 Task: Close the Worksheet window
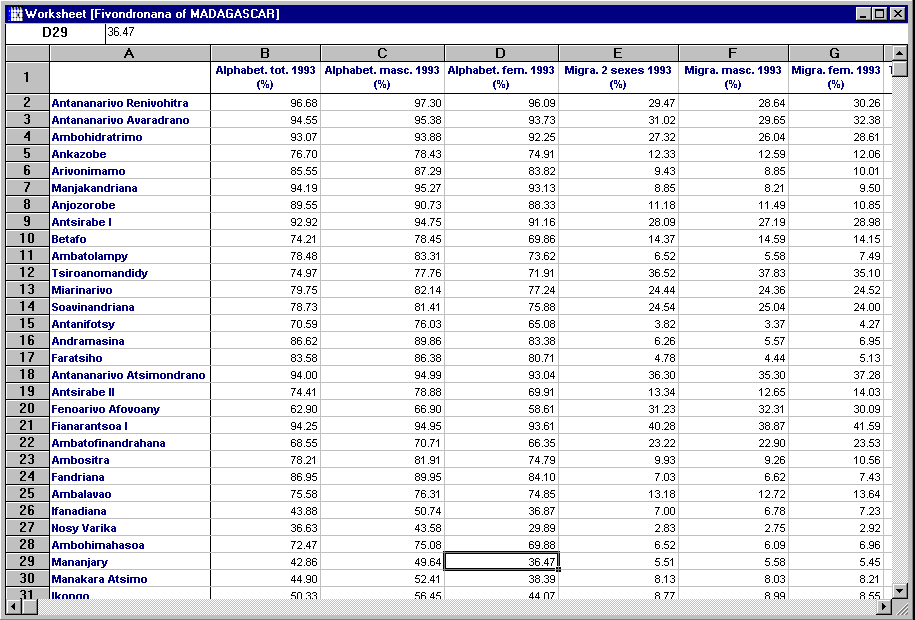(897, 13)
